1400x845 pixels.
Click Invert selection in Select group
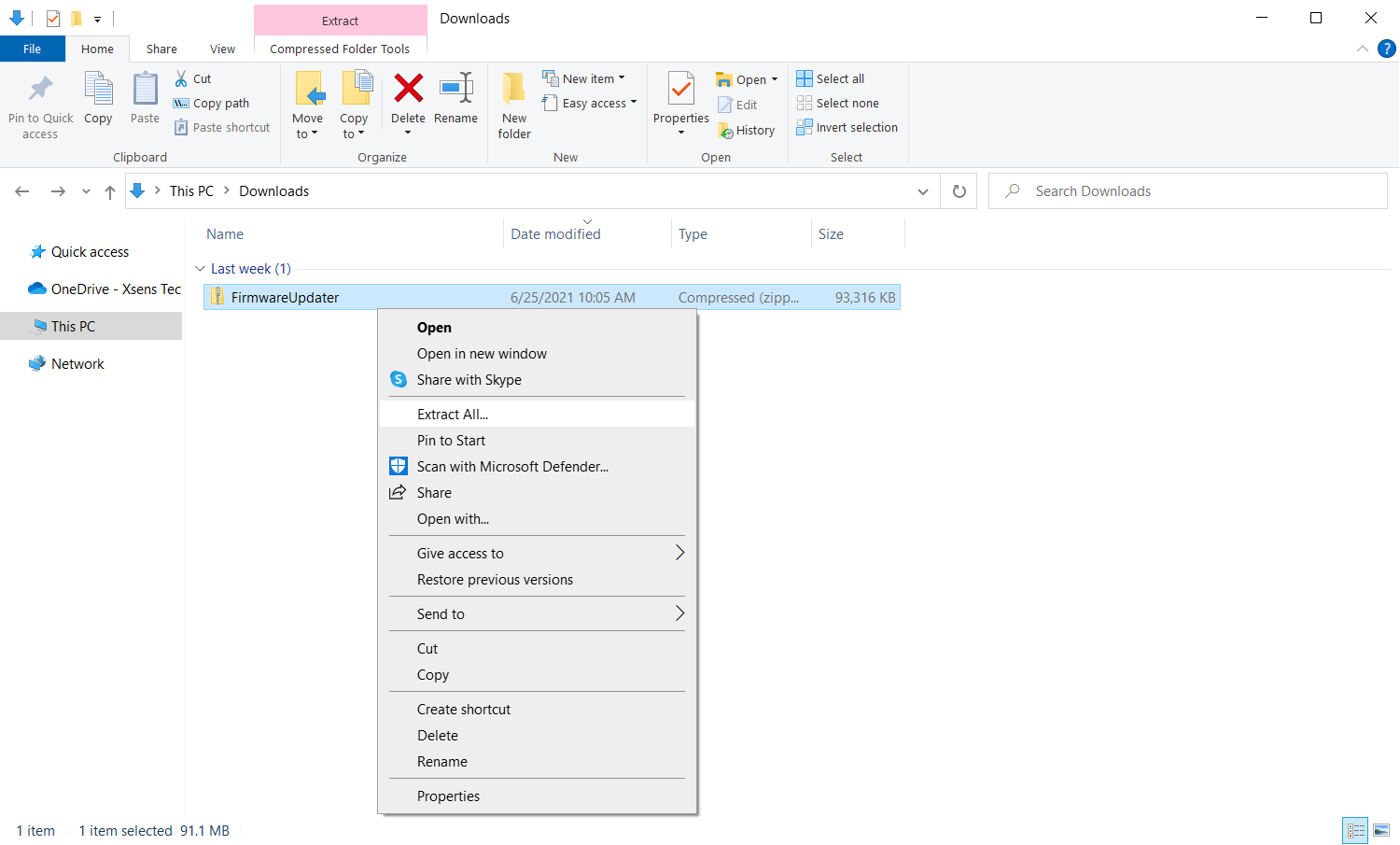point(847,128)
